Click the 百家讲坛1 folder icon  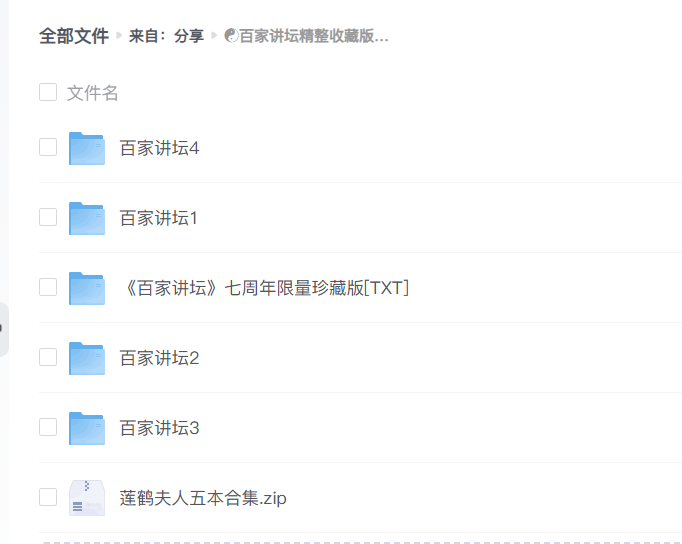pos(87,218)
